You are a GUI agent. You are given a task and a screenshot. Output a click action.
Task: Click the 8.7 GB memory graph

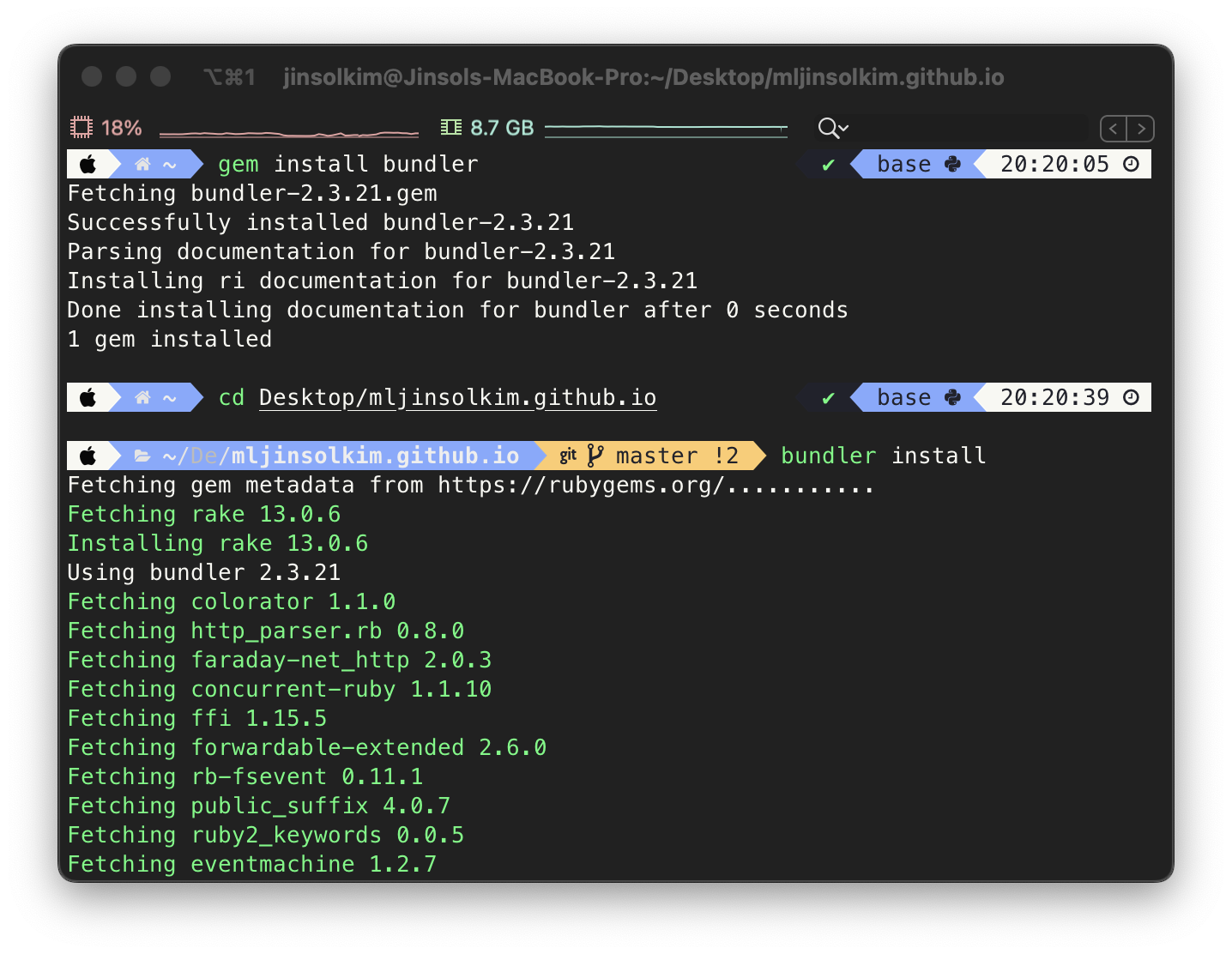point(666,130)
